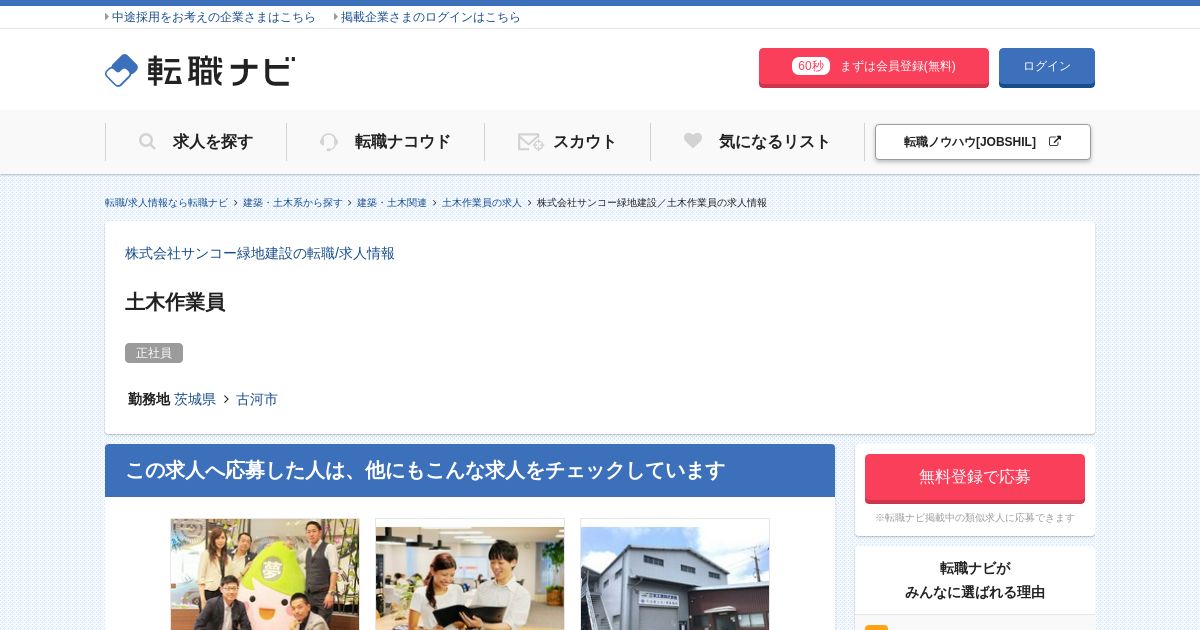The width and height of the screenshot is (1200, 630).
Task: Click the 60秒 badge on register button
Action: tap(811, 66)
